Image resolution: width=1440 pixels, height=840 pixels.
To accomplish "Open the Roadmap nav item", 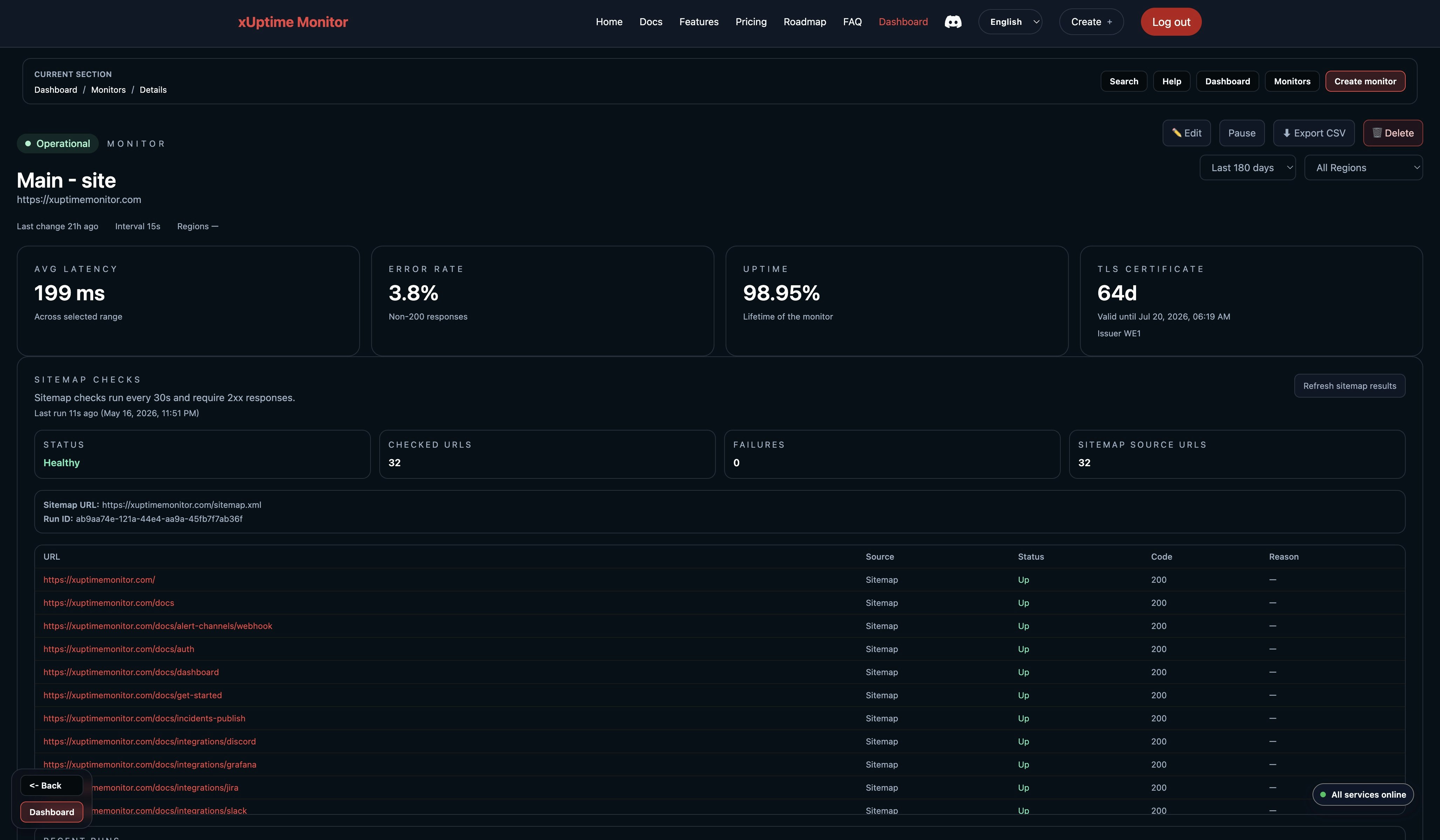I will coord(804,22).
